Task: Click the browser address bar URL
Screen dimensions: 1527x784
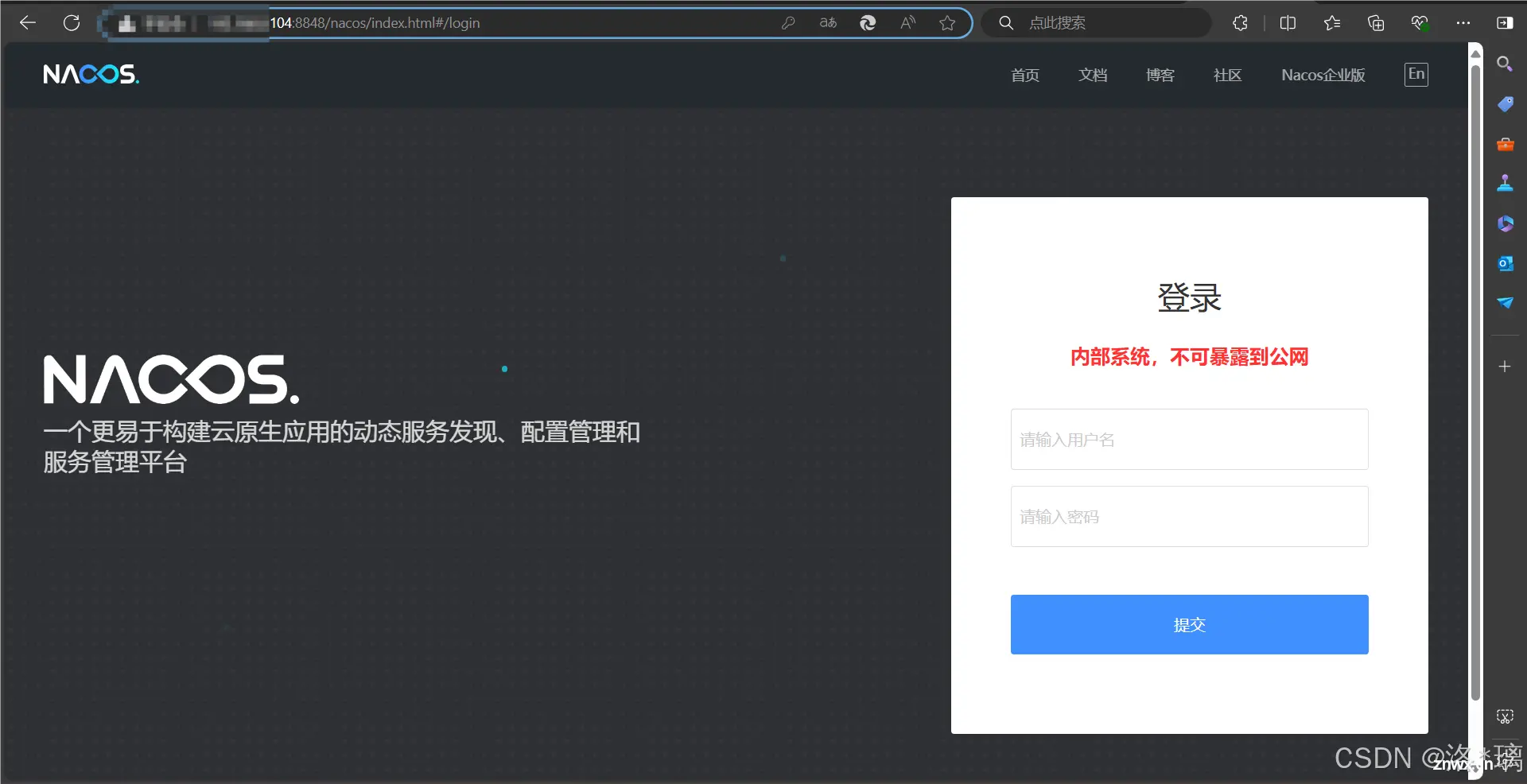Action: [375, 23]
